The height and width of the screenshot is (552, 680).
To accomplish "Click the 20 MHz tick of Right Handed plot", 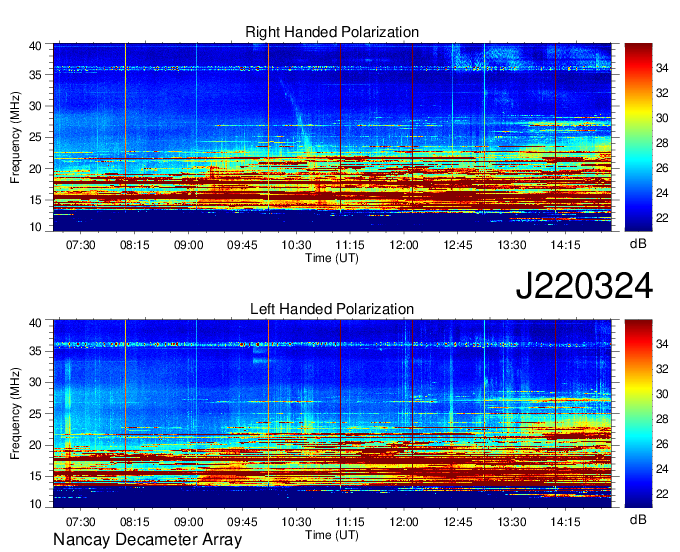I will [35, 169].
